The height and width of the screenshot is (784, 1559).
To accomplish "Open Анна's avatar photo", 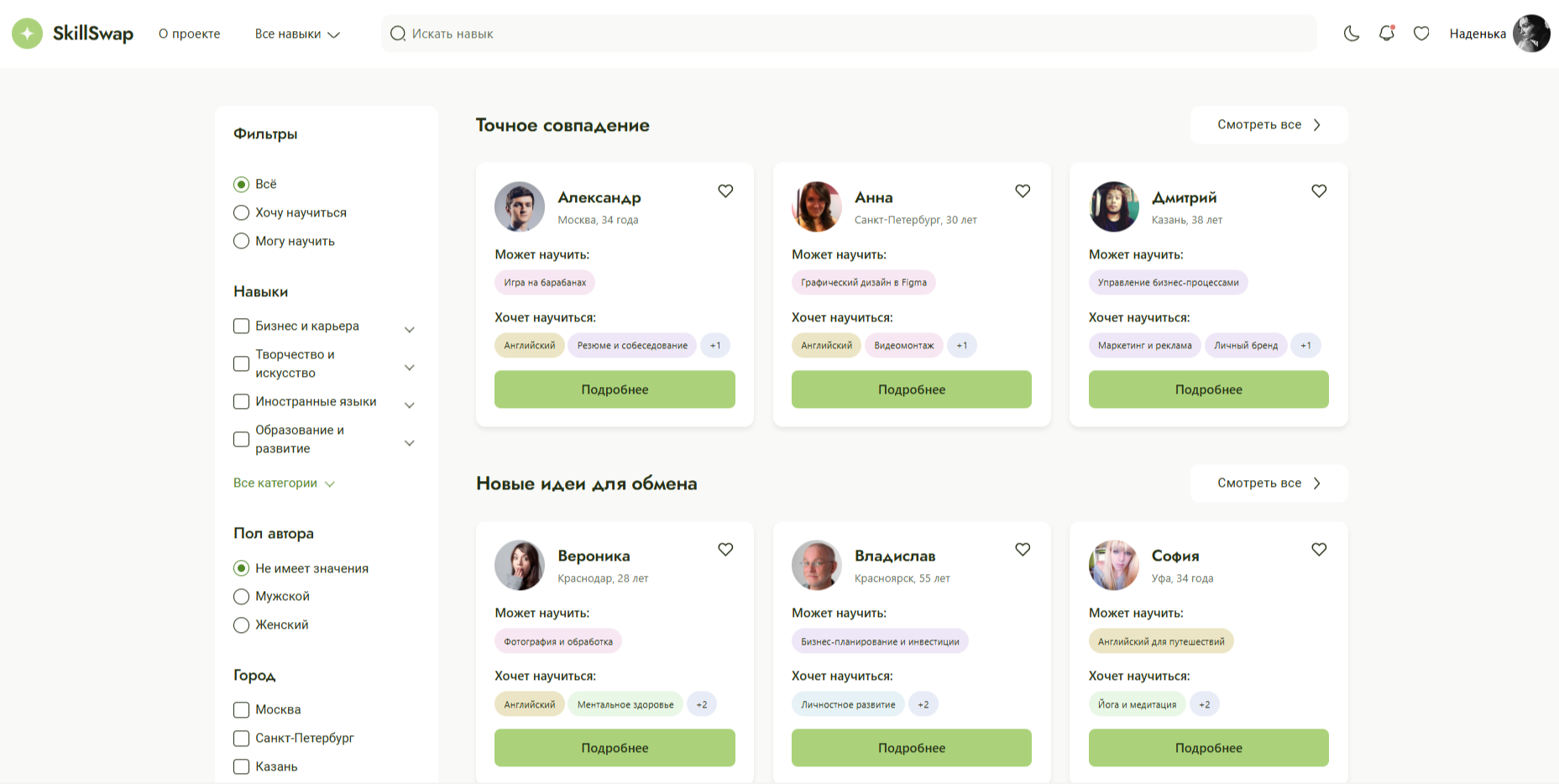I will click(x=817, y=206).
